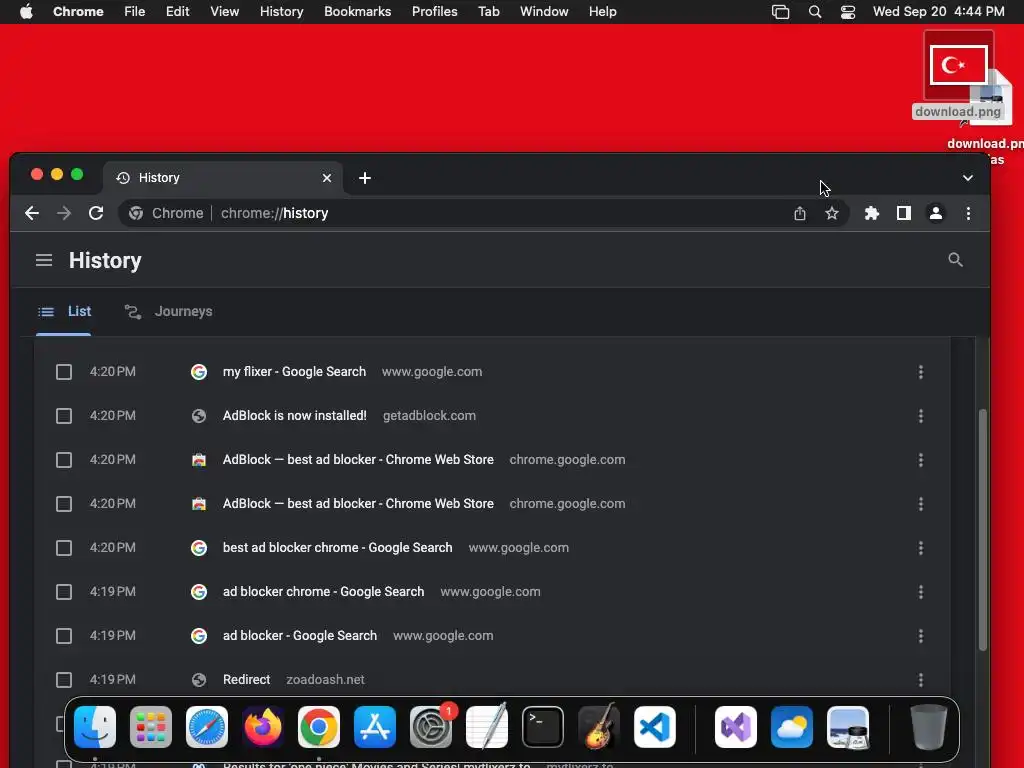Share this page via the share icon
Image resolution: width=1024 pixels, height=768 pixels.
799,214
